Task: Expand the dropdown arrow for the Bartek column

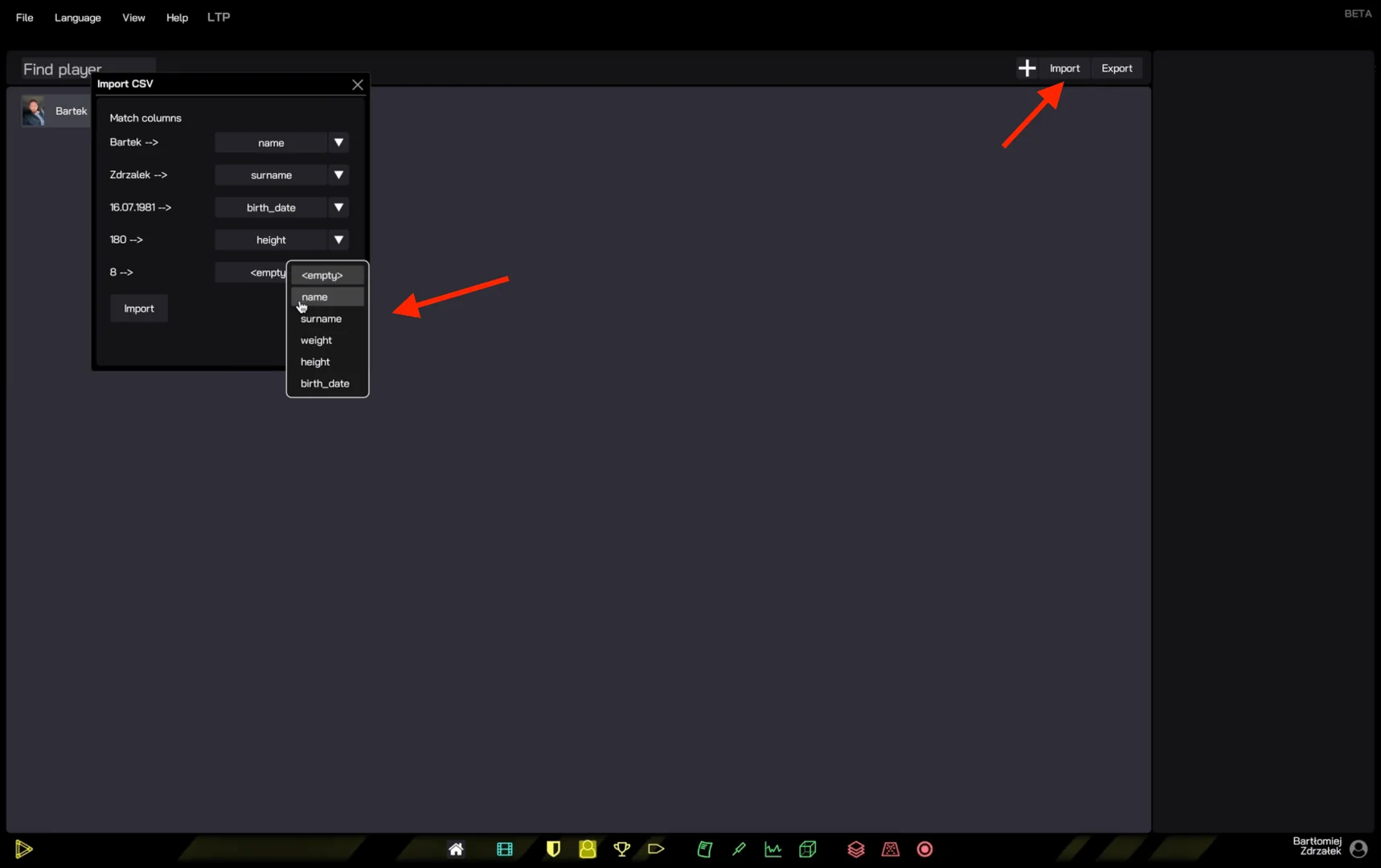Action: 338,143
